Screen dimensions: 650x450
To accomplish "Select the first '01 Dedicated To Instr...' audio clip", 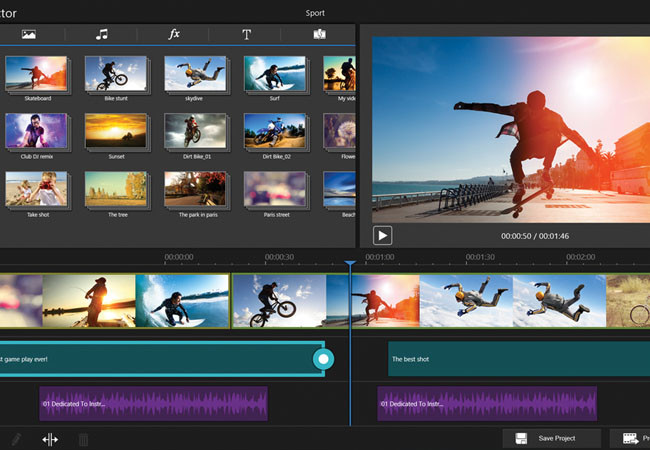I will coord(153,404).
